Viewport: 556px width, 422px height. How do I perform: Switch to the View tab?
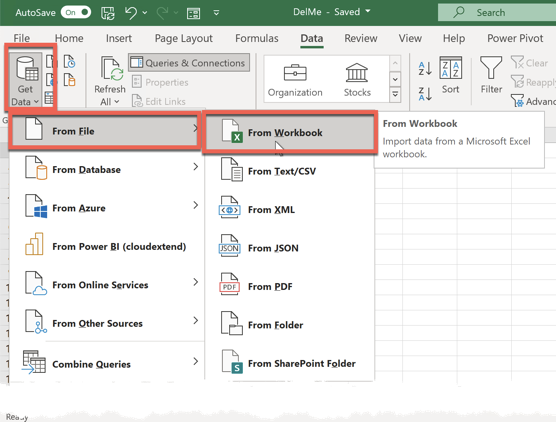point(410,38)
